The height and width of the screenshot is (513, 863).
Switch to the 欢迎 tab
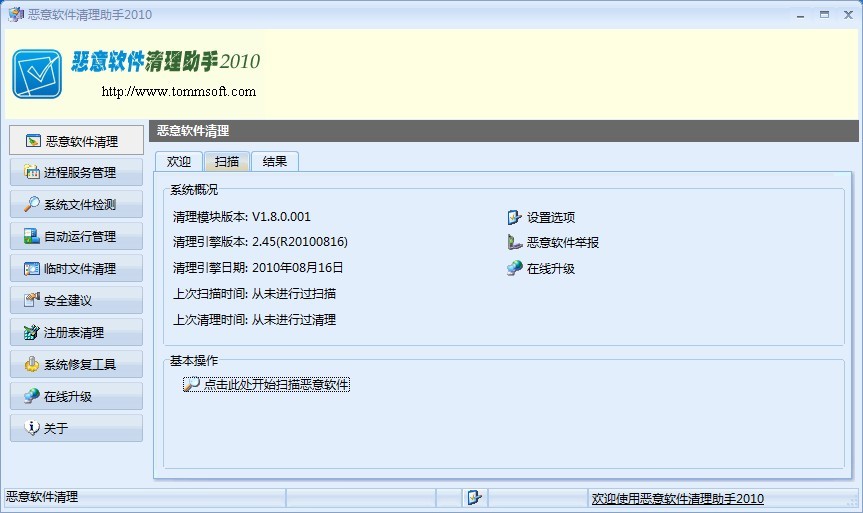(179, 162)
